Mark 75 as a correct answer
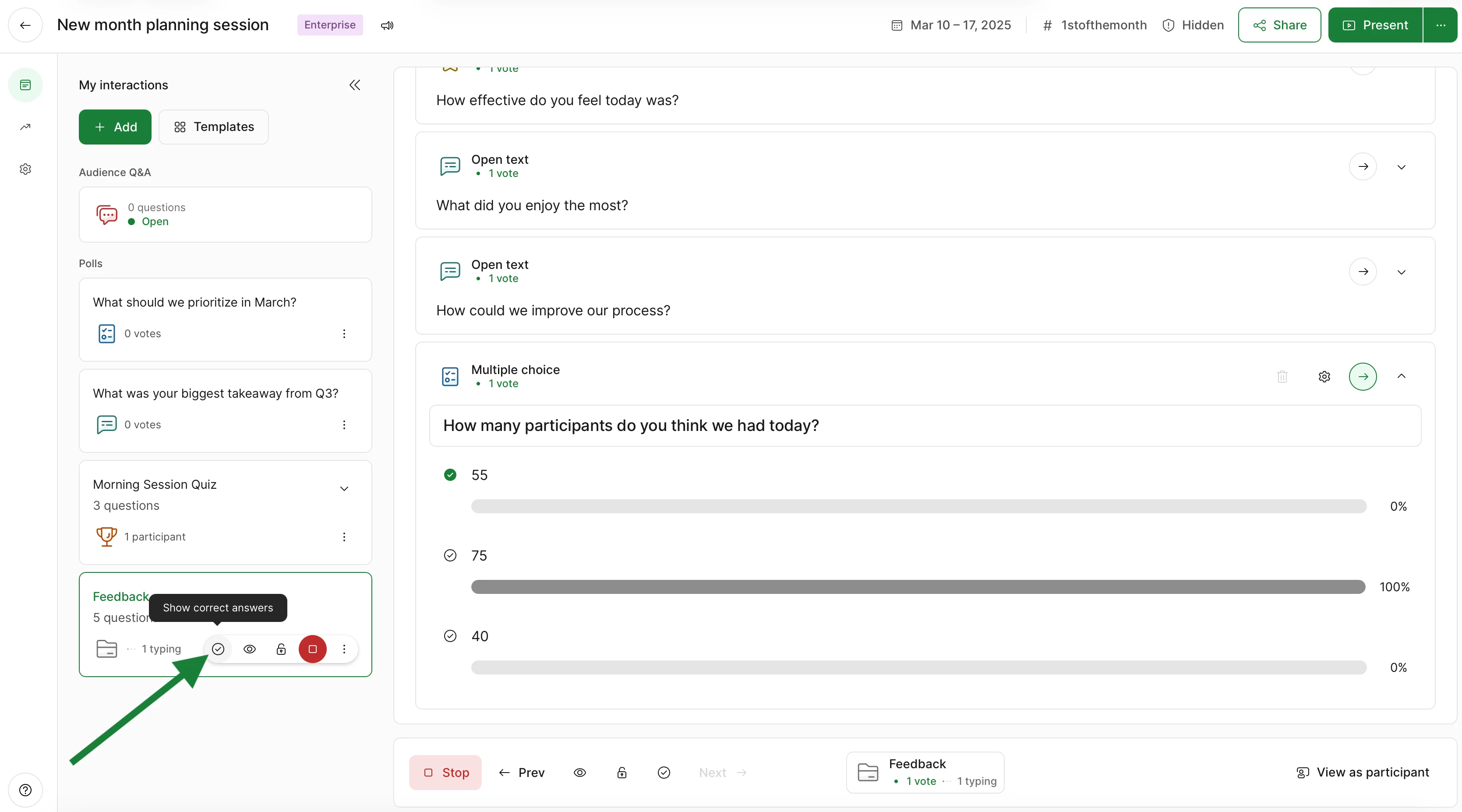The height and width of the screenshot is (812, 1462). pos(450,555)
